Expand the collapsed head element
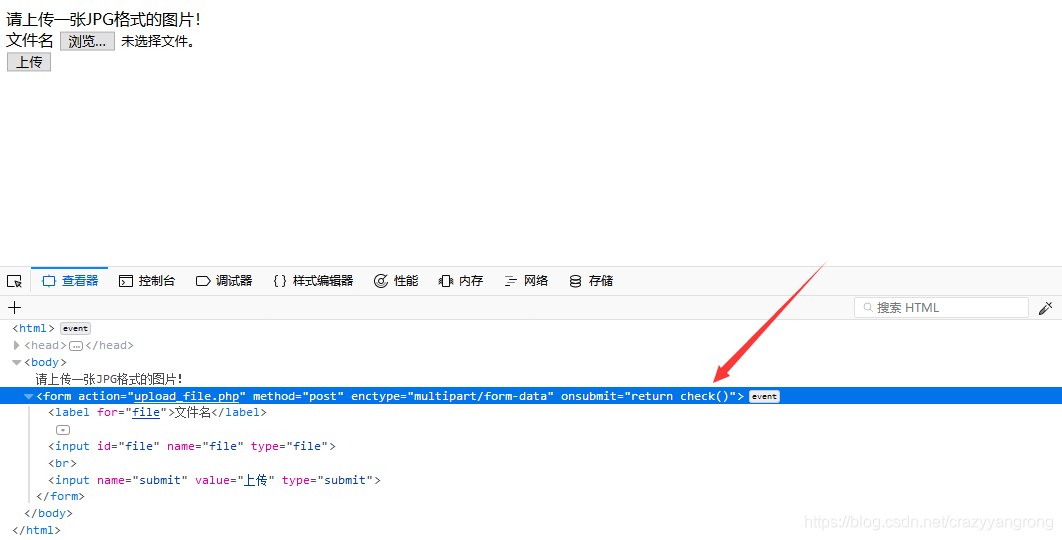The image size is (1062, 540). [x=16, y=346]
